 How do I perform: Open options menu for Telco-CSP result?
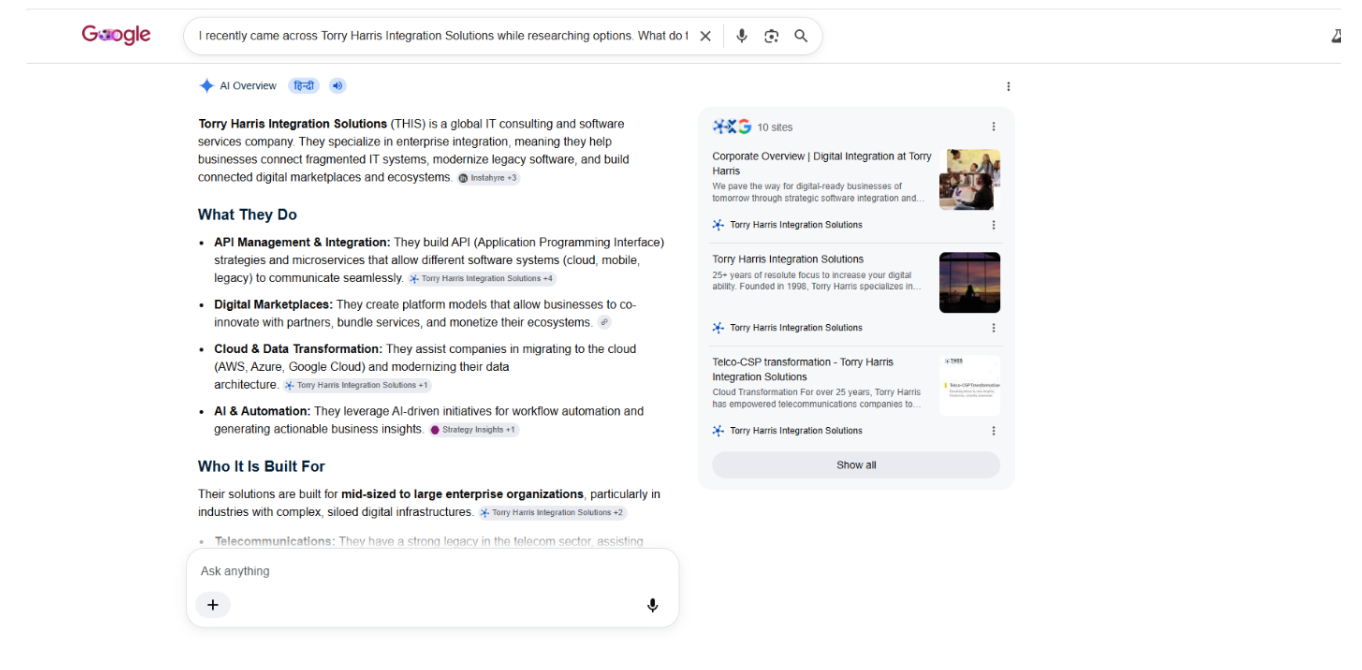(993, 431)
